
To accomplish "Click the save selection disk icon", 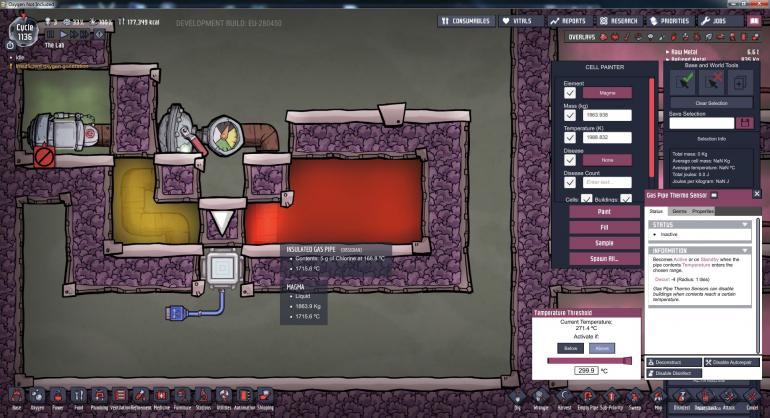I will (x=744, y=123).
